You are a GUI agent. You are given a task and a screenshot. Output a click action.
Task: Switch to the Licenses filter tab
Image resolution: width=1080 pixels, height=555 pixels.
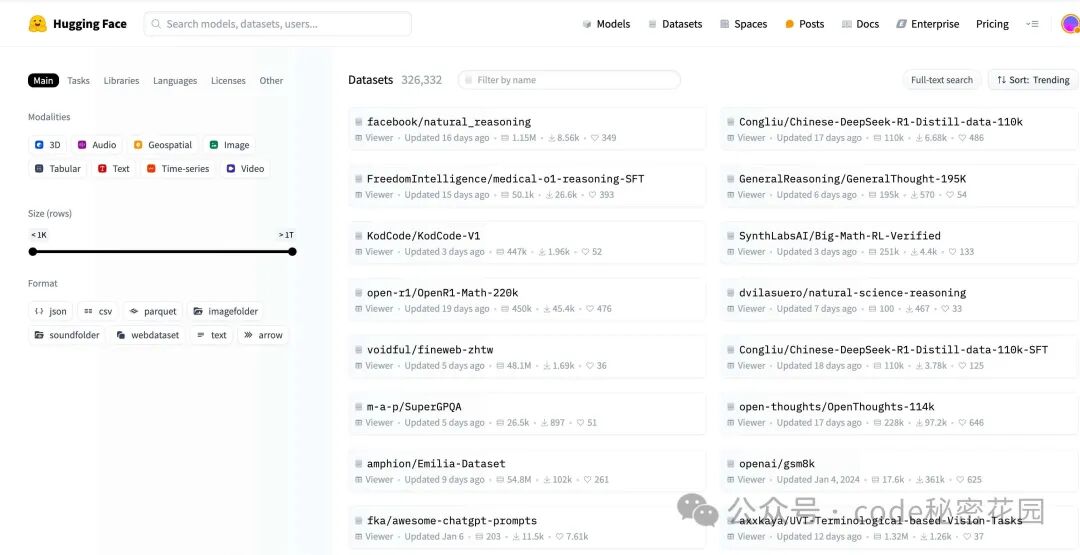[228, 81]
